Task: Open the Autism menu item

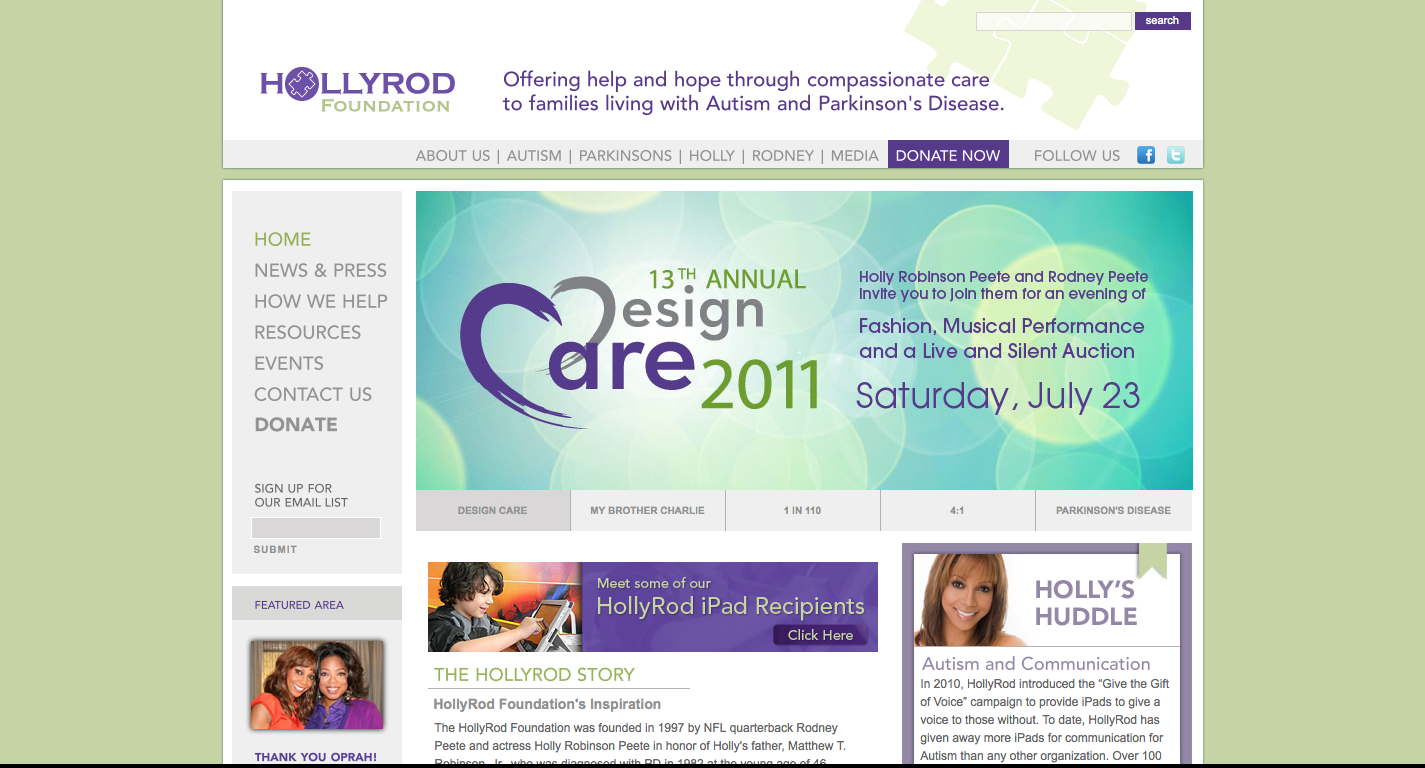Action: point(534,156)
